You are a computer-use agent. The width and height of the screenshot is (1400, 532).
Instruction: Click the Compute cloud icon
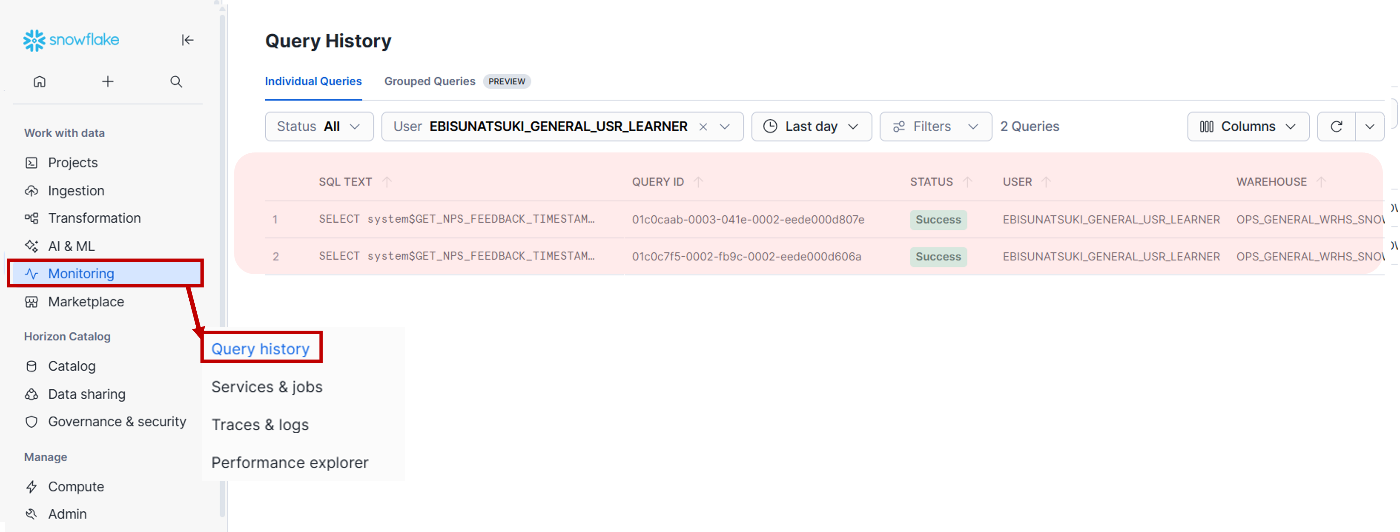point(31,487)
